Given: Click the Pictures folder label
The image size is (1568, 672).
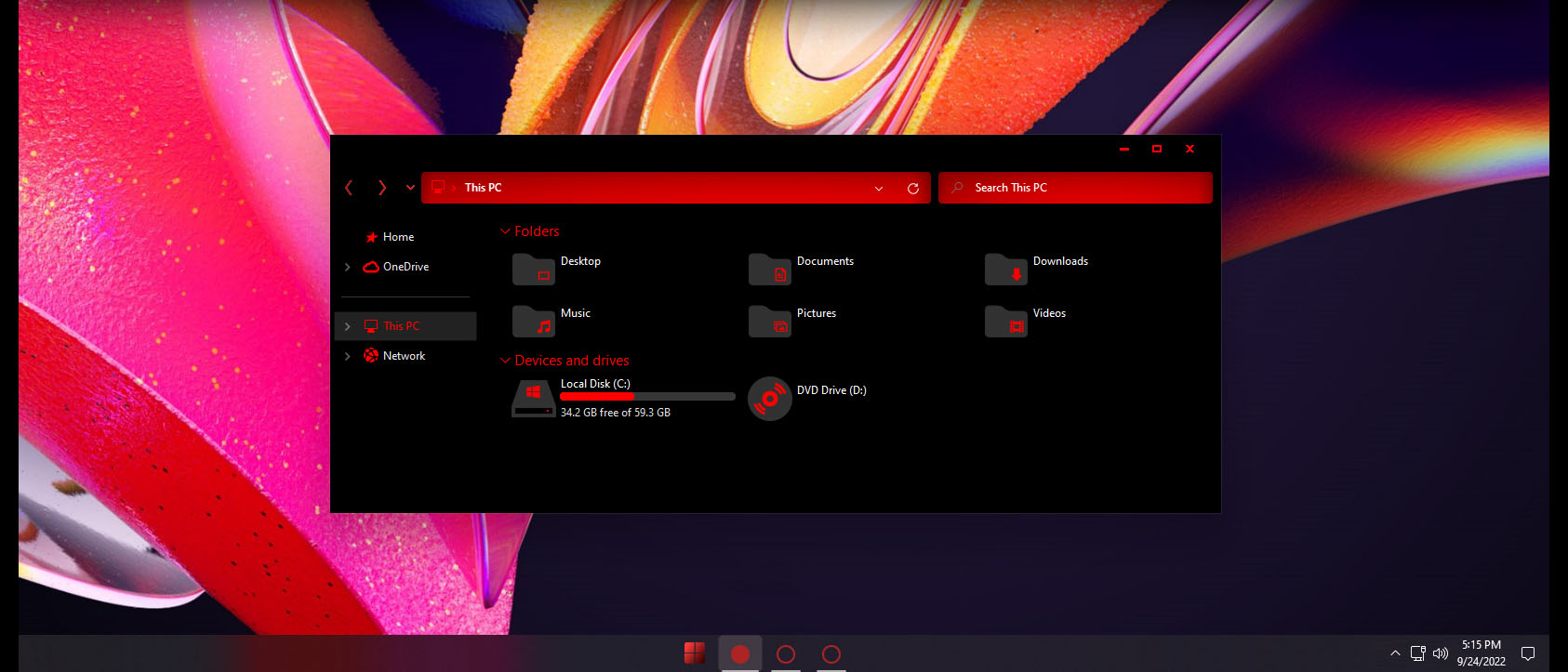Looking at the screenshot, I should [816, 313].
